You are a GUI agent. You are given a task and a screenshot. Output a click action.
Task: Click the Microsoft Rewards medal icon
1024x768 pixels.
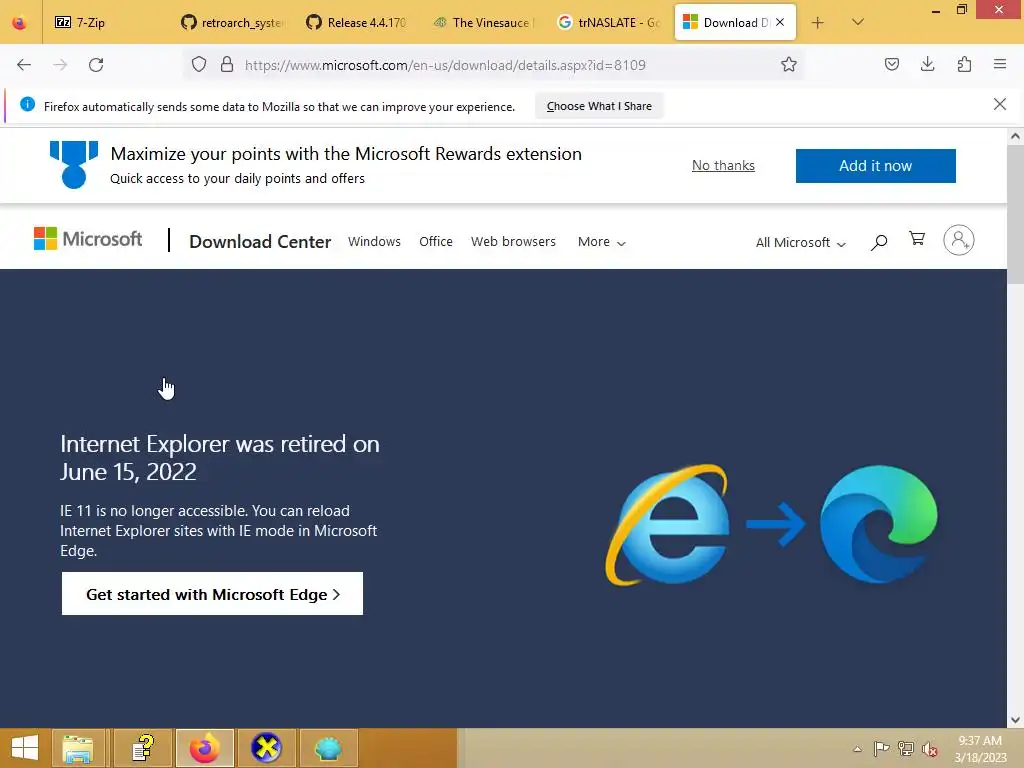[x=74, y=165]
